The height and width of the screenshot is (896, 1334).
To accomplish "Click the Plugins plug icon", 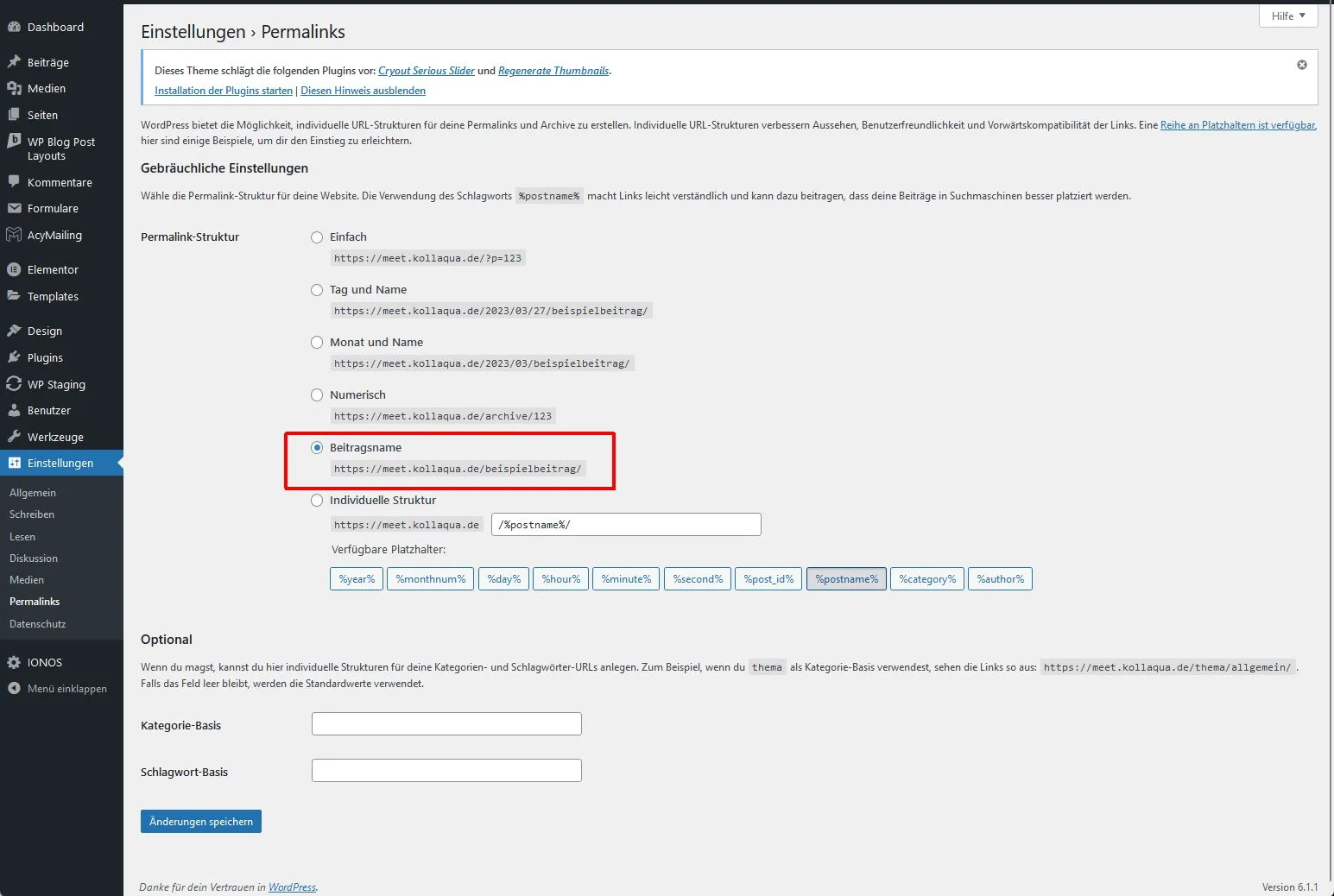I will click(x=14, y=357).
